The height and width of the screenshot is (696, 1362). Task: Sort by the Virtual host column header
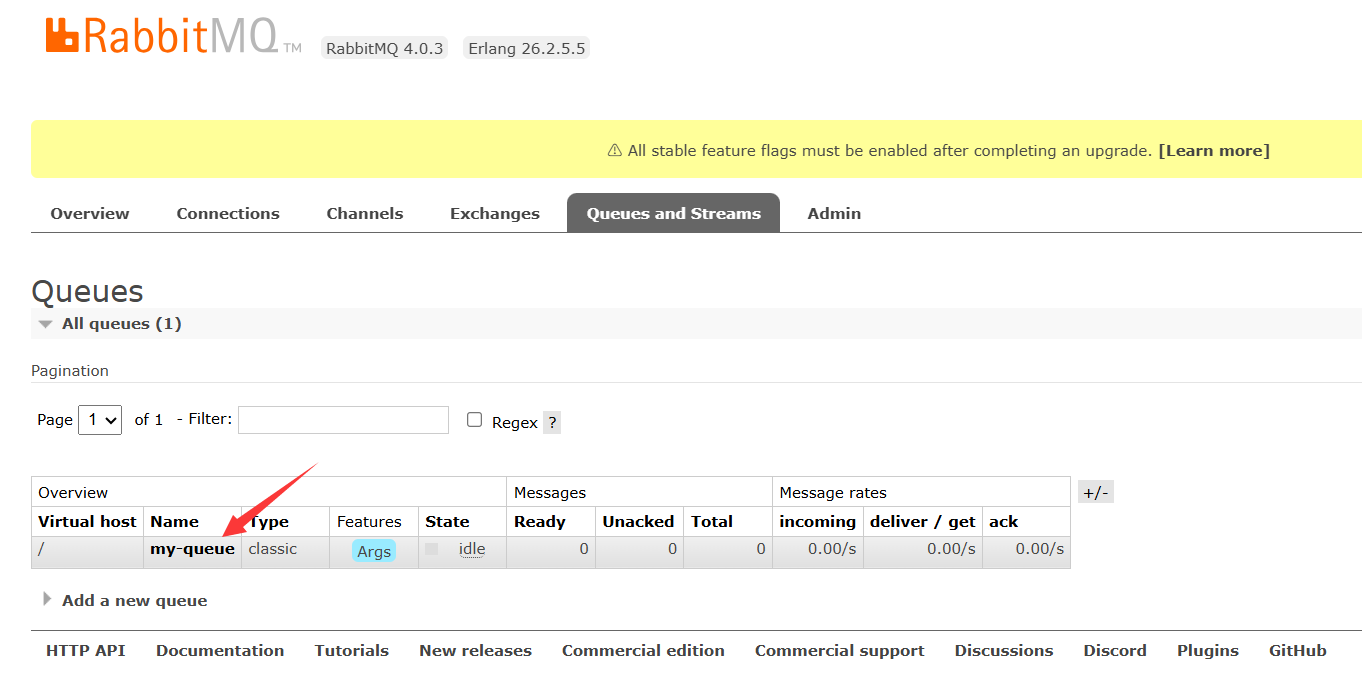click(x=87, y=522)
